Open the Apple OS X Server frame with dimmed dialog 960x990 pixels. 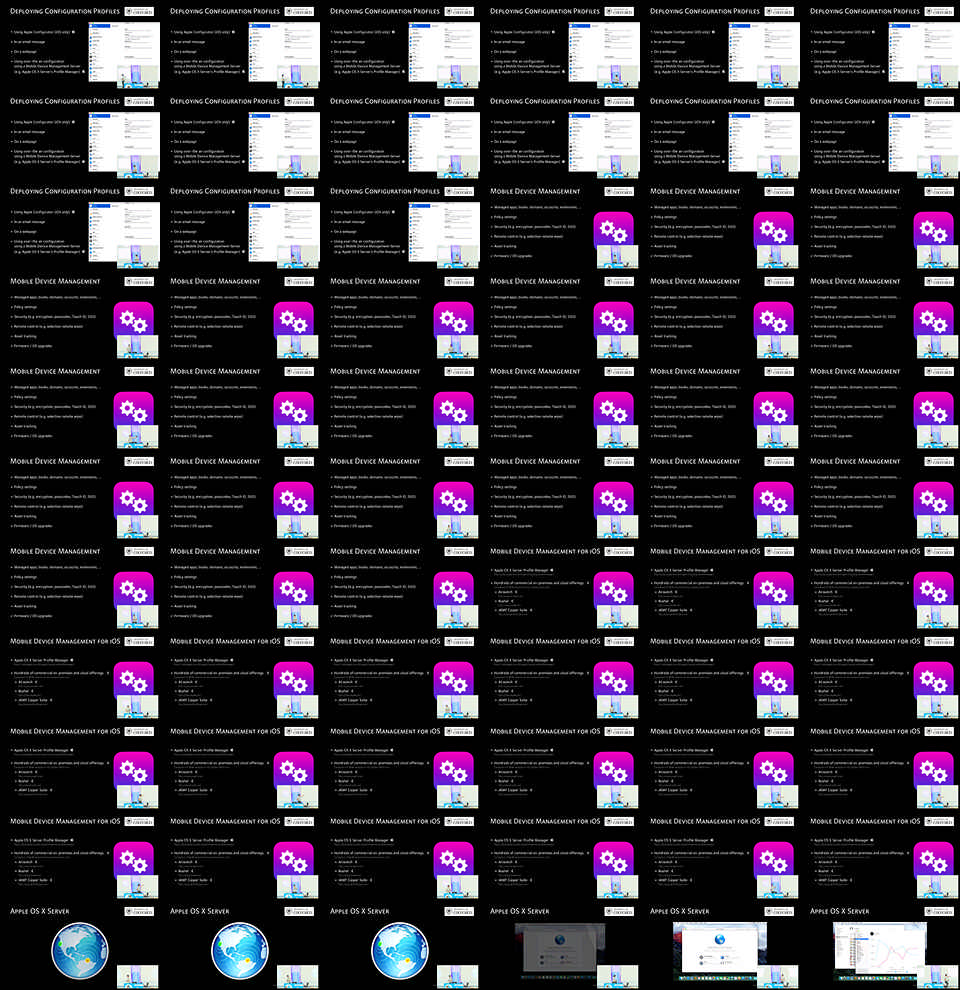pos(560,945)
